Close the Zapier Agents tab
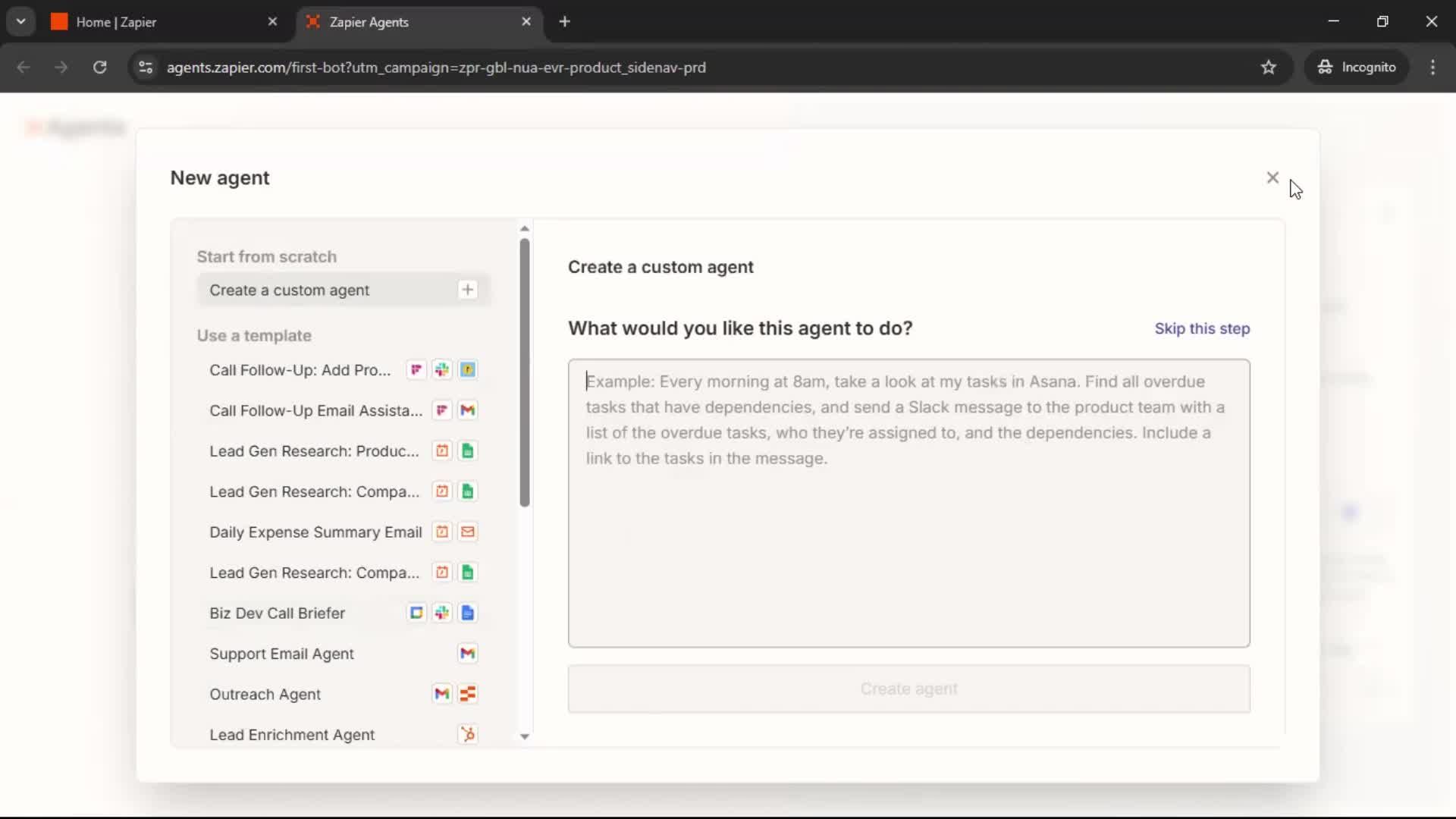1456x819 pixels. click(526, 22)
